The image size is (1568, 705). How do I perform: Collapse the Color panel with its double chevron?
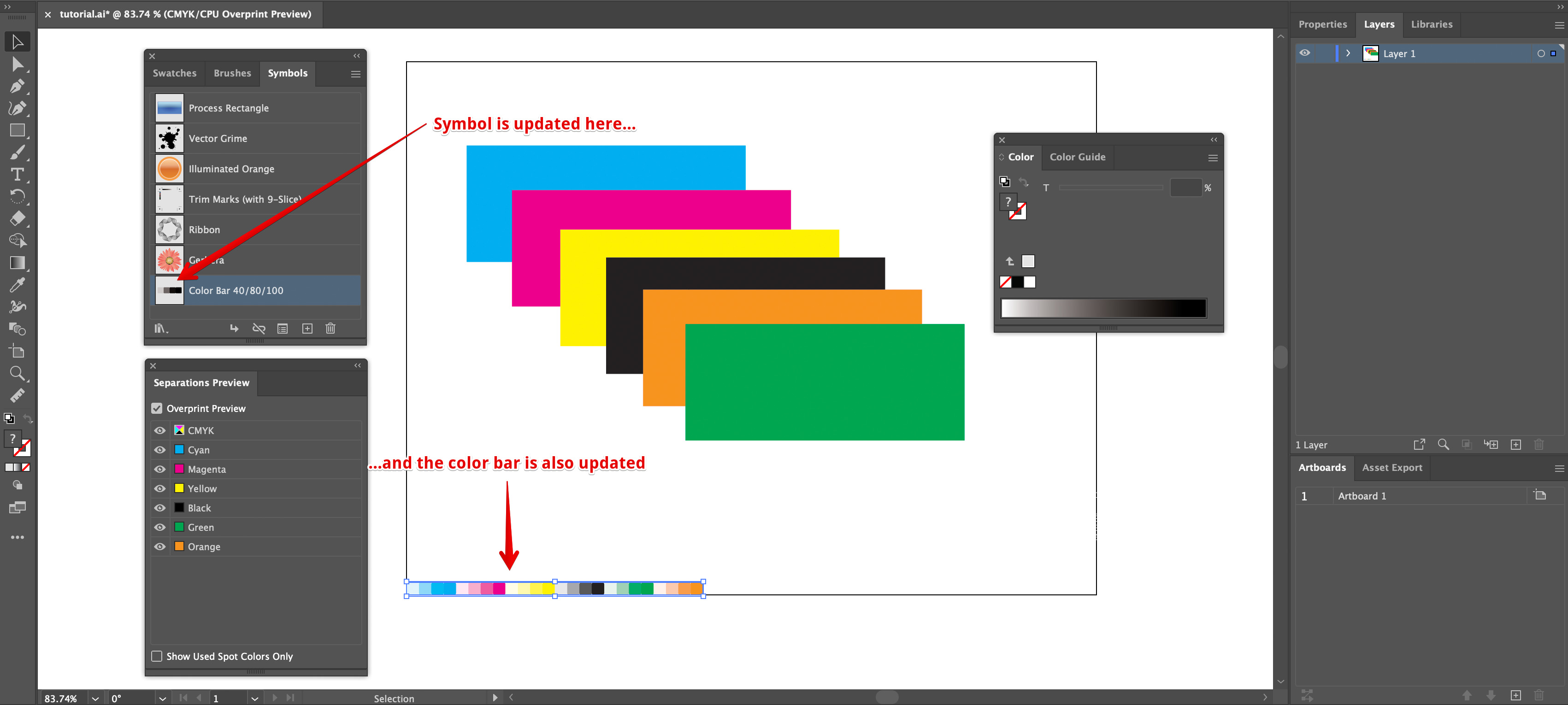1214,139
